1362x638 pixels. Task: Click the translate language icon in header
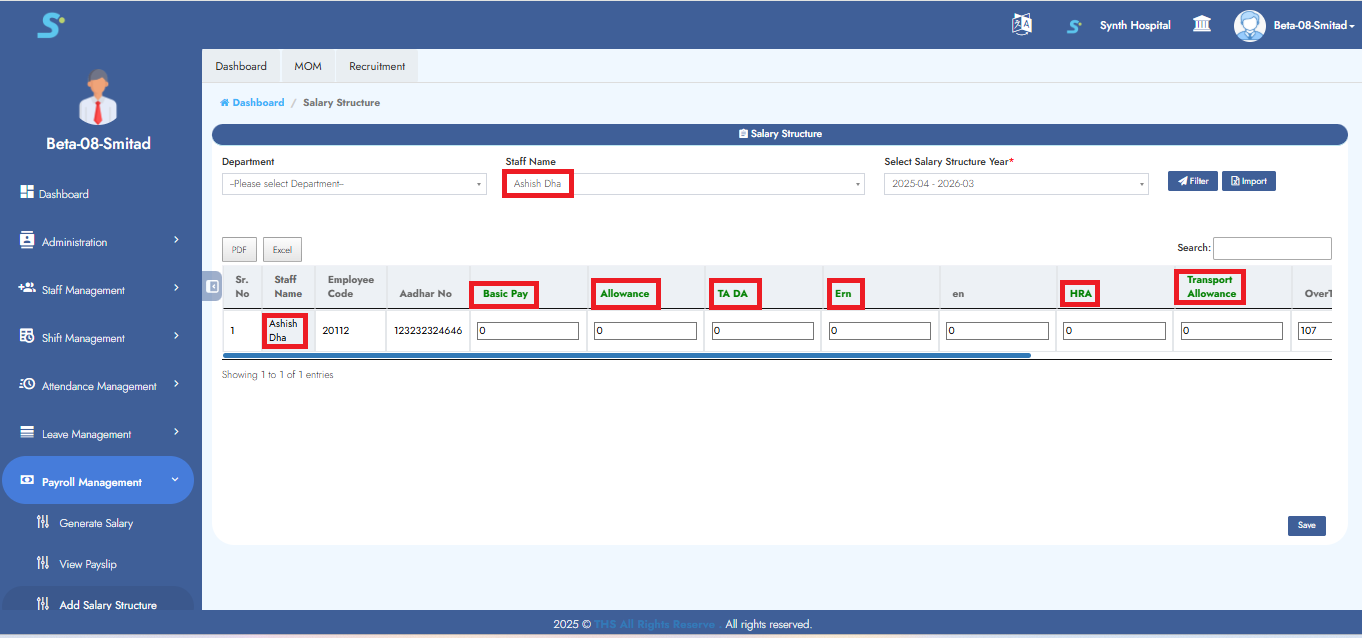(1021, 25)
